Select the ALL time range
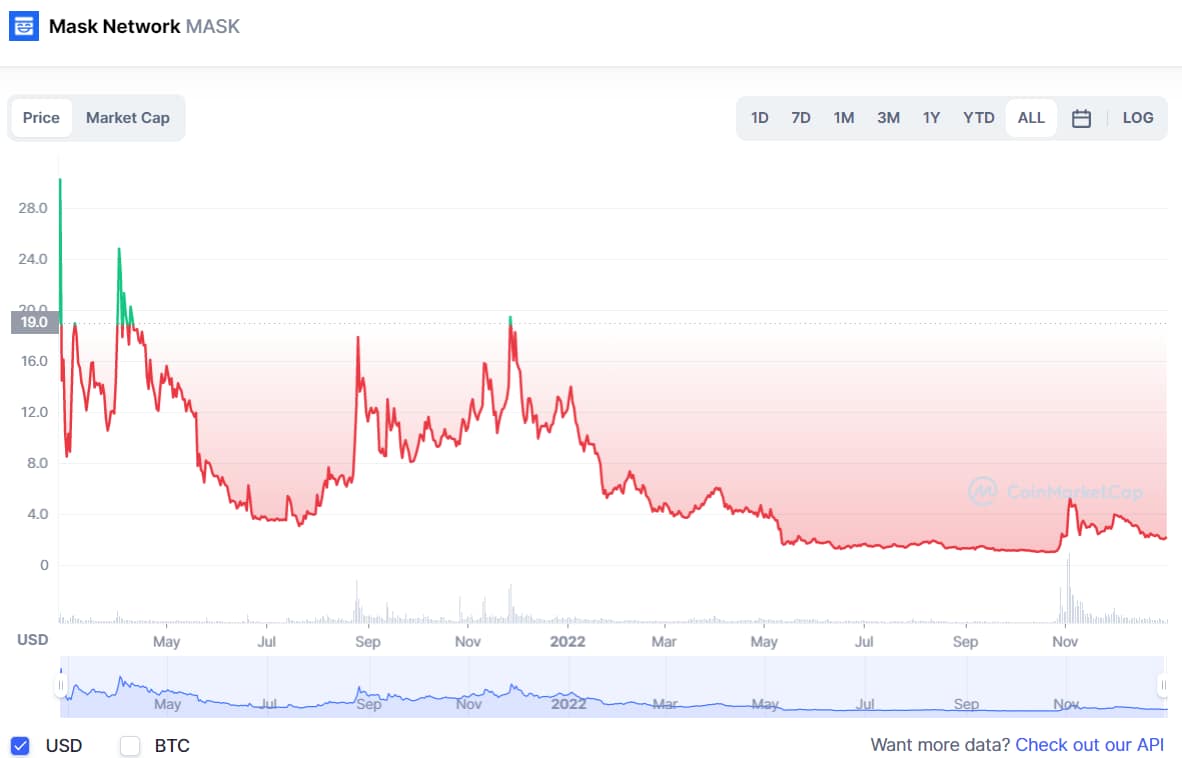 (x=1031, y=118)
